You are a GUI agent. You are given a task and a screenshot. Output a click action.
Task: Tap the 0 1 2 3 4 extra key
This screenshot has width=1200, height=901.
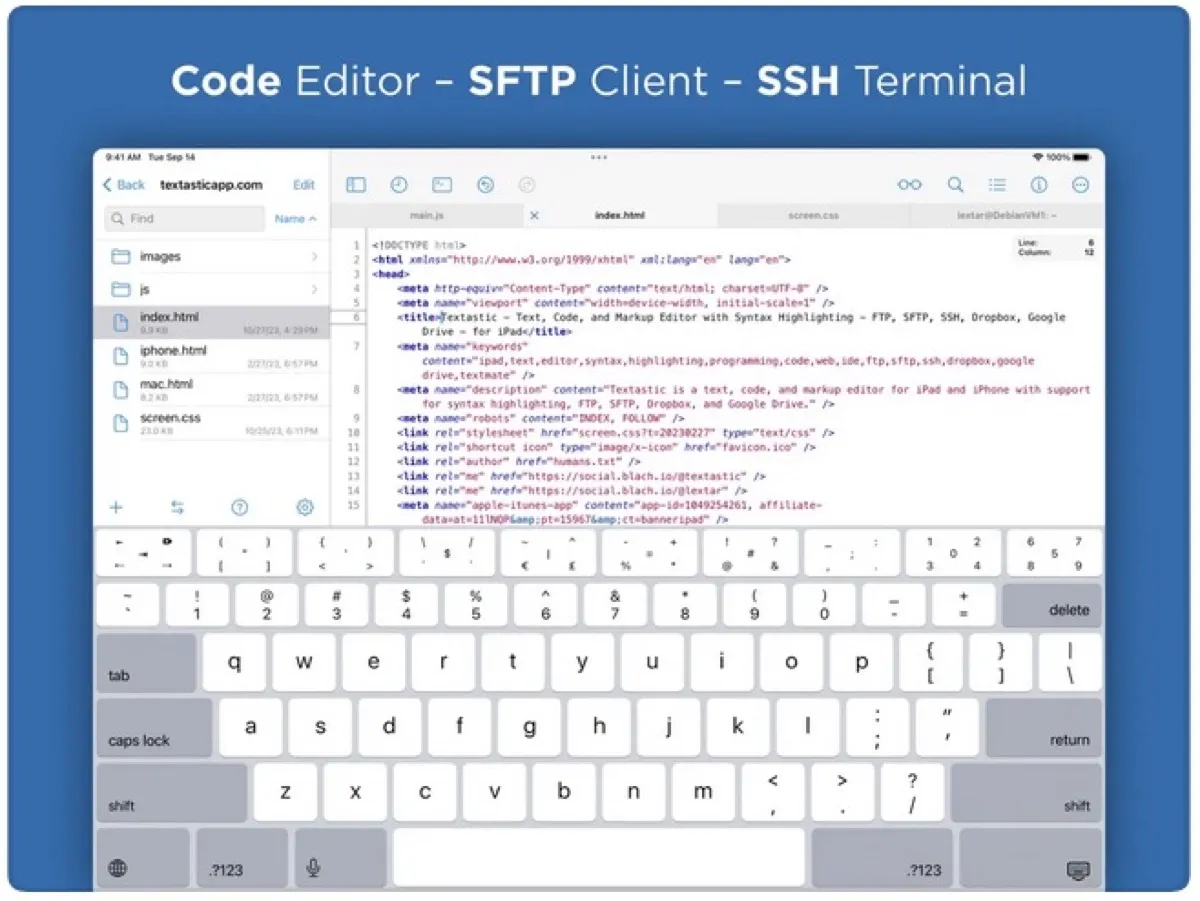(x=951, y=553)
